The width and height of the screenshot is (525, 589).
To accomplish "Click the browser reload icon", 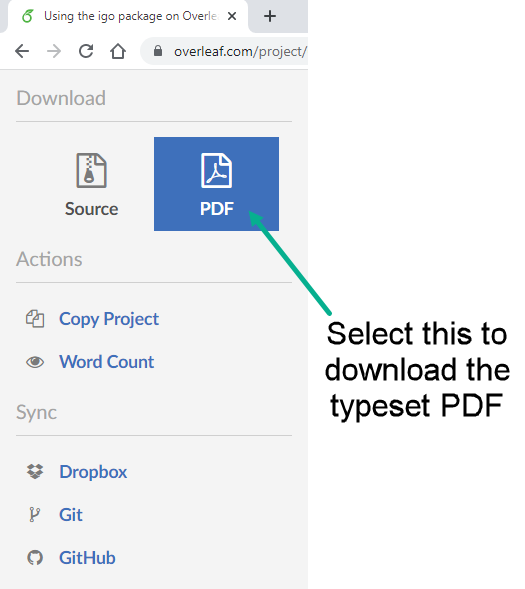I will click(86, 51).
